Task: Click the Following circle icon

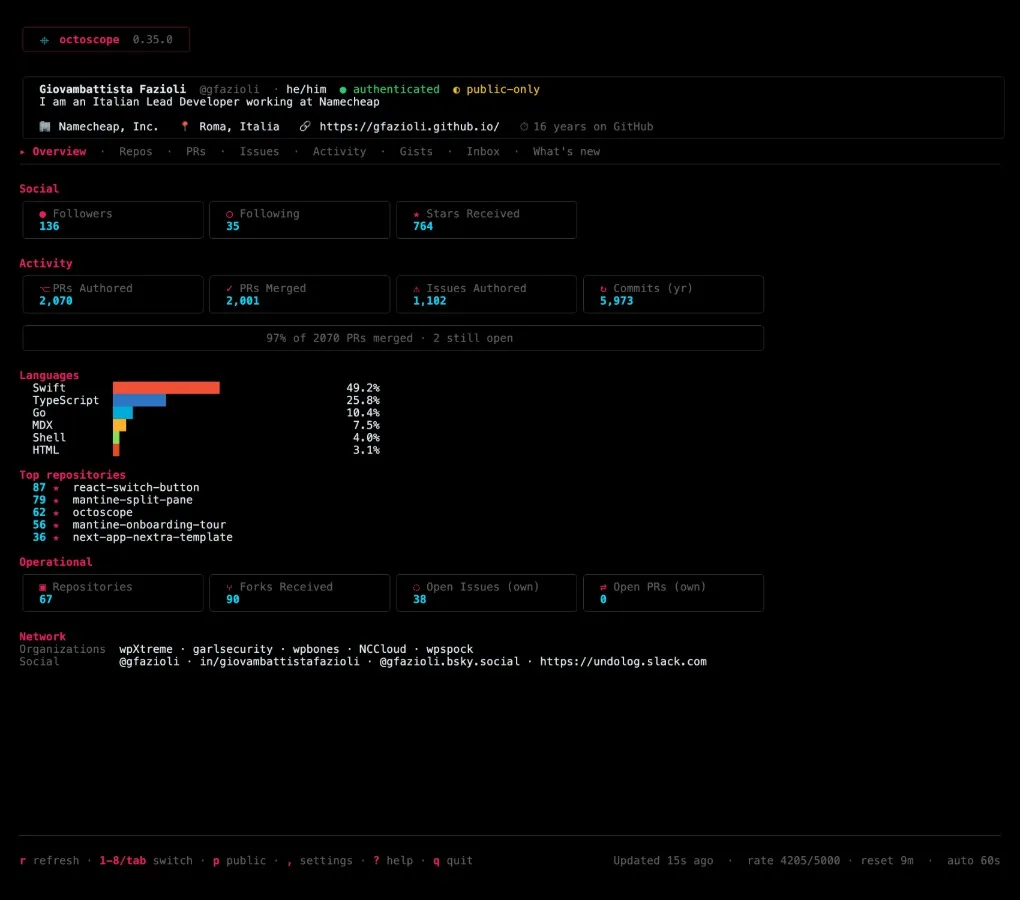Action: [229, 214]
